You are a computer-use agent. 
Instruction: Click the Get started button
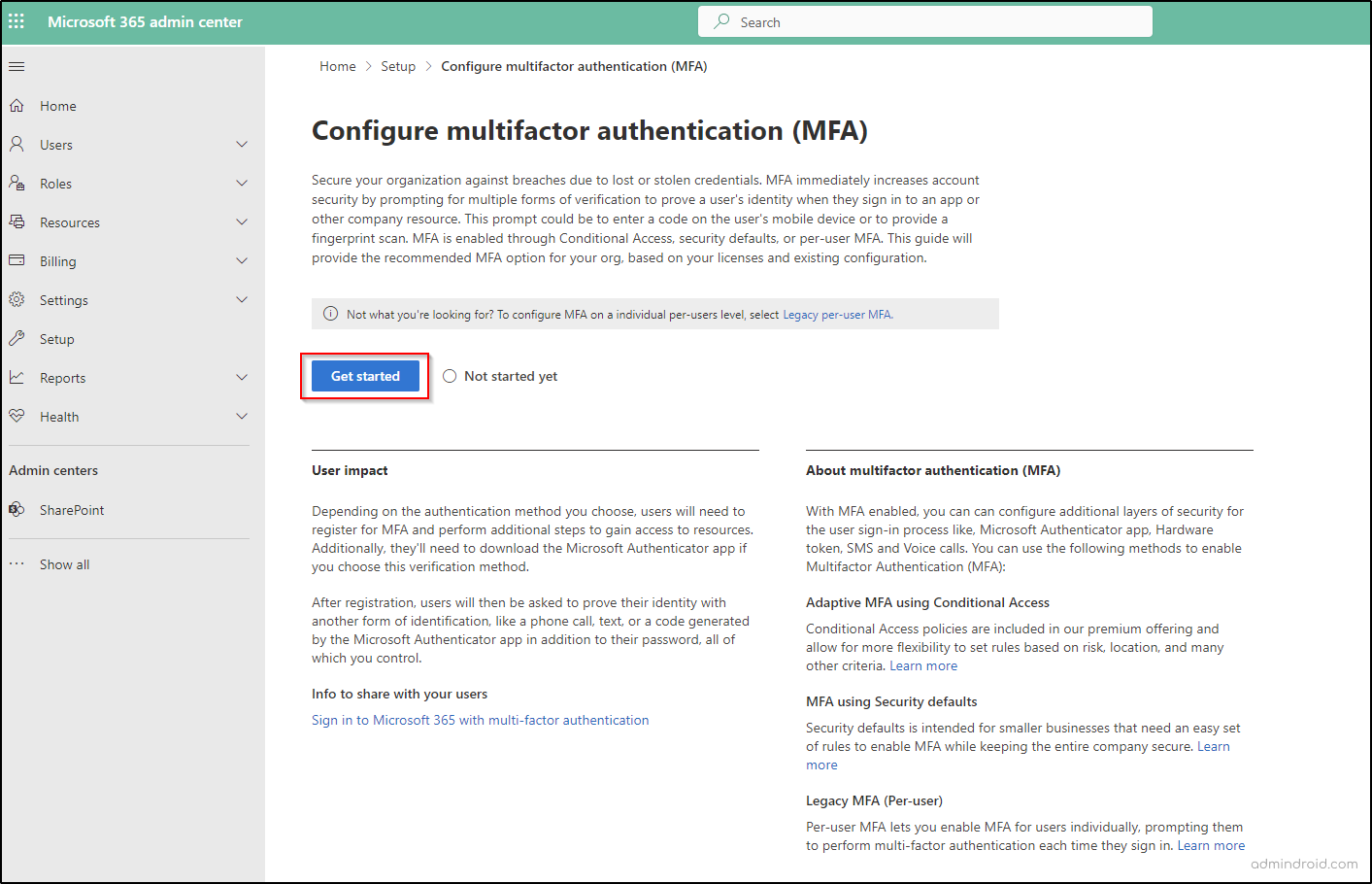pyautogui.click(x=365, y=376)
